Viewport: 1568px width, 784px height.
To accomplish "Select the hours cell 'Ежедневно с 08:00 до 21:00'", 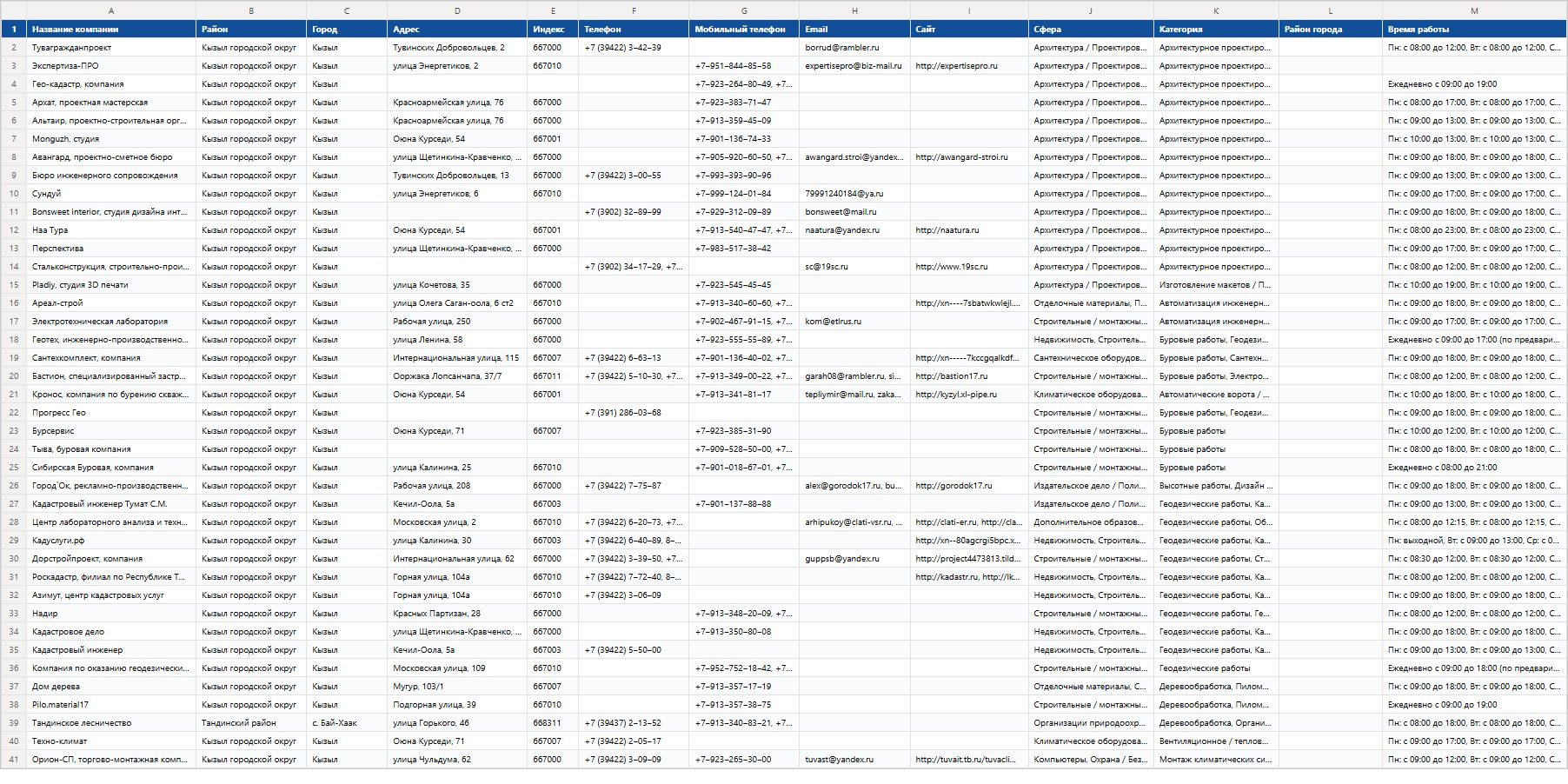I will [1474, 468].
